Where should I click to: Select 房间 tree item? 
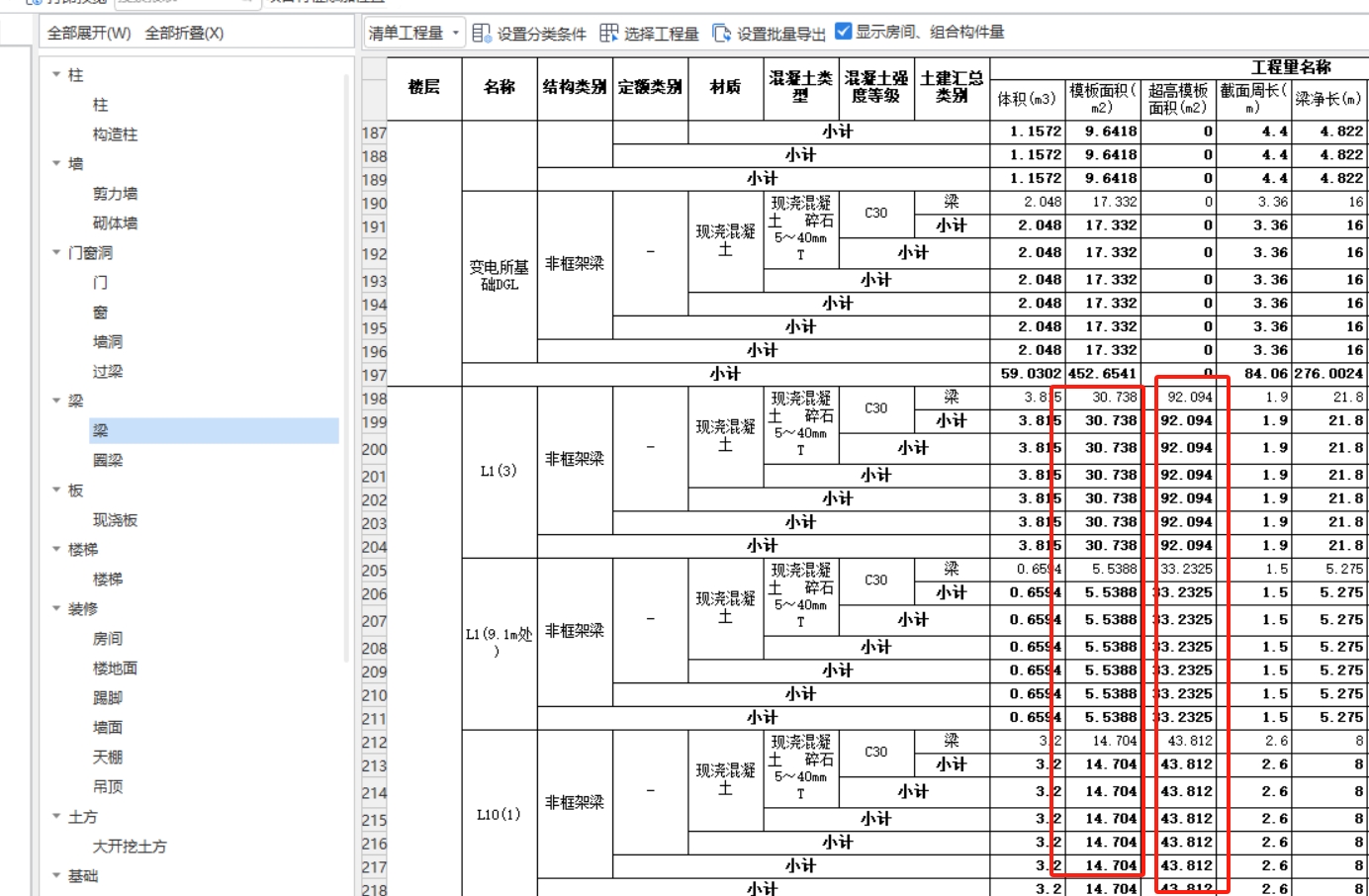pos(108,639)
